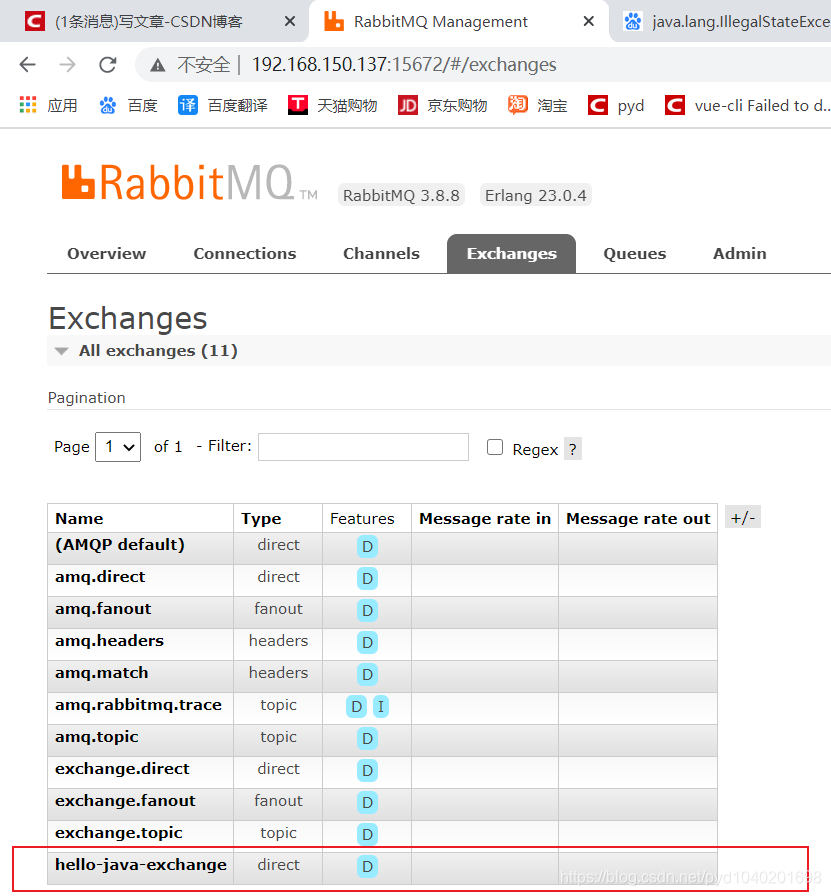The width and height of the screenshot is (831, 896).
Task: Switch to the Connections tab
Action: point(245,254)
